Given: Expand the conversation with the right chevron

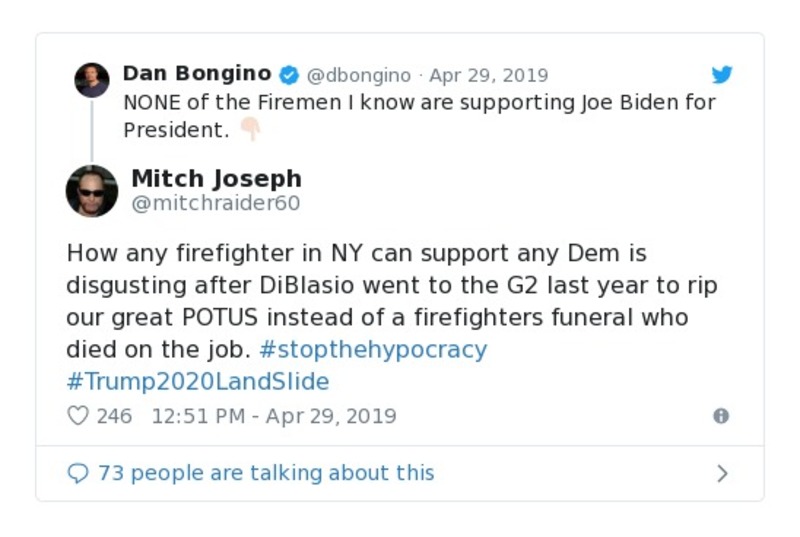Looking at the screenshot, I should (x=722, y=473).
